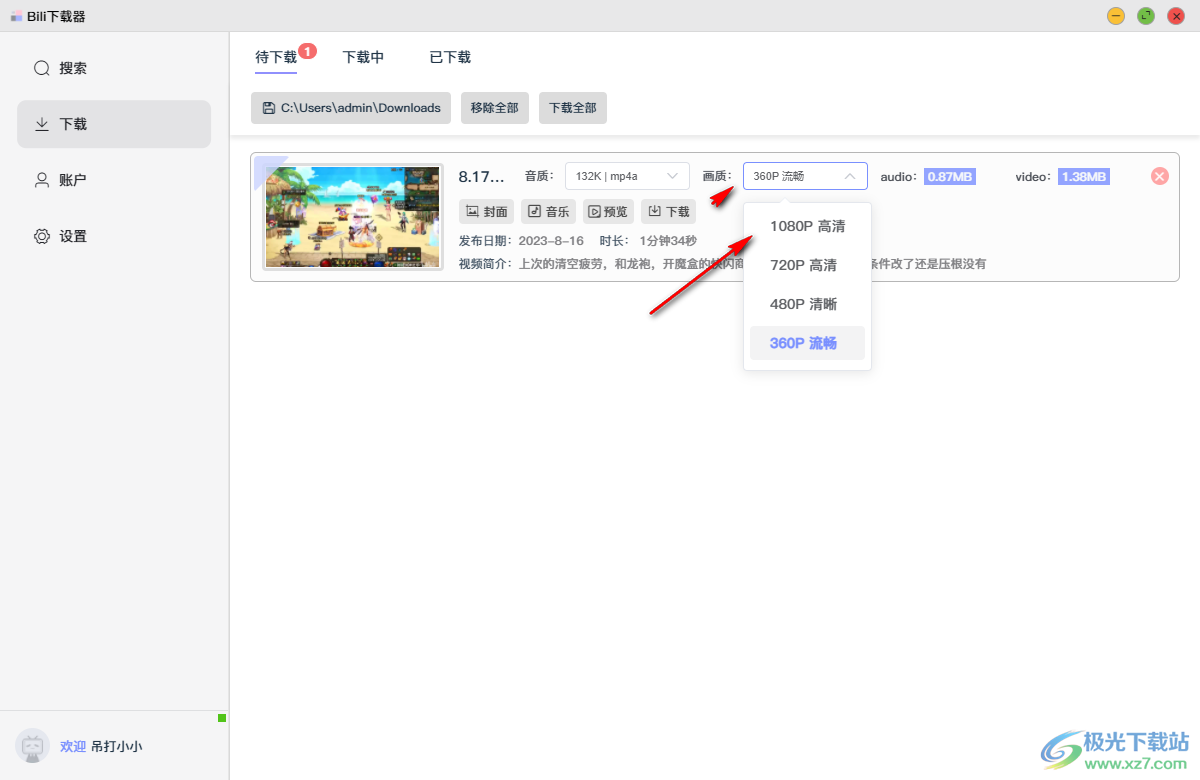Click the 封面 cover button
The width and height of the screenshot is (1200, 780).
(487, 211)
